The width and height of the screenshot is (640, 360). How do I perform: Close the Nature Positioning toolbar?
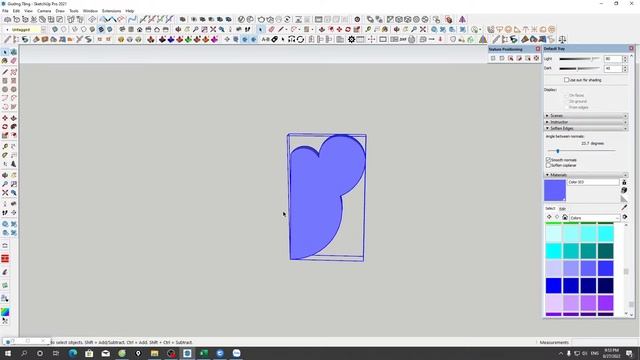click(x=538, y=49)
